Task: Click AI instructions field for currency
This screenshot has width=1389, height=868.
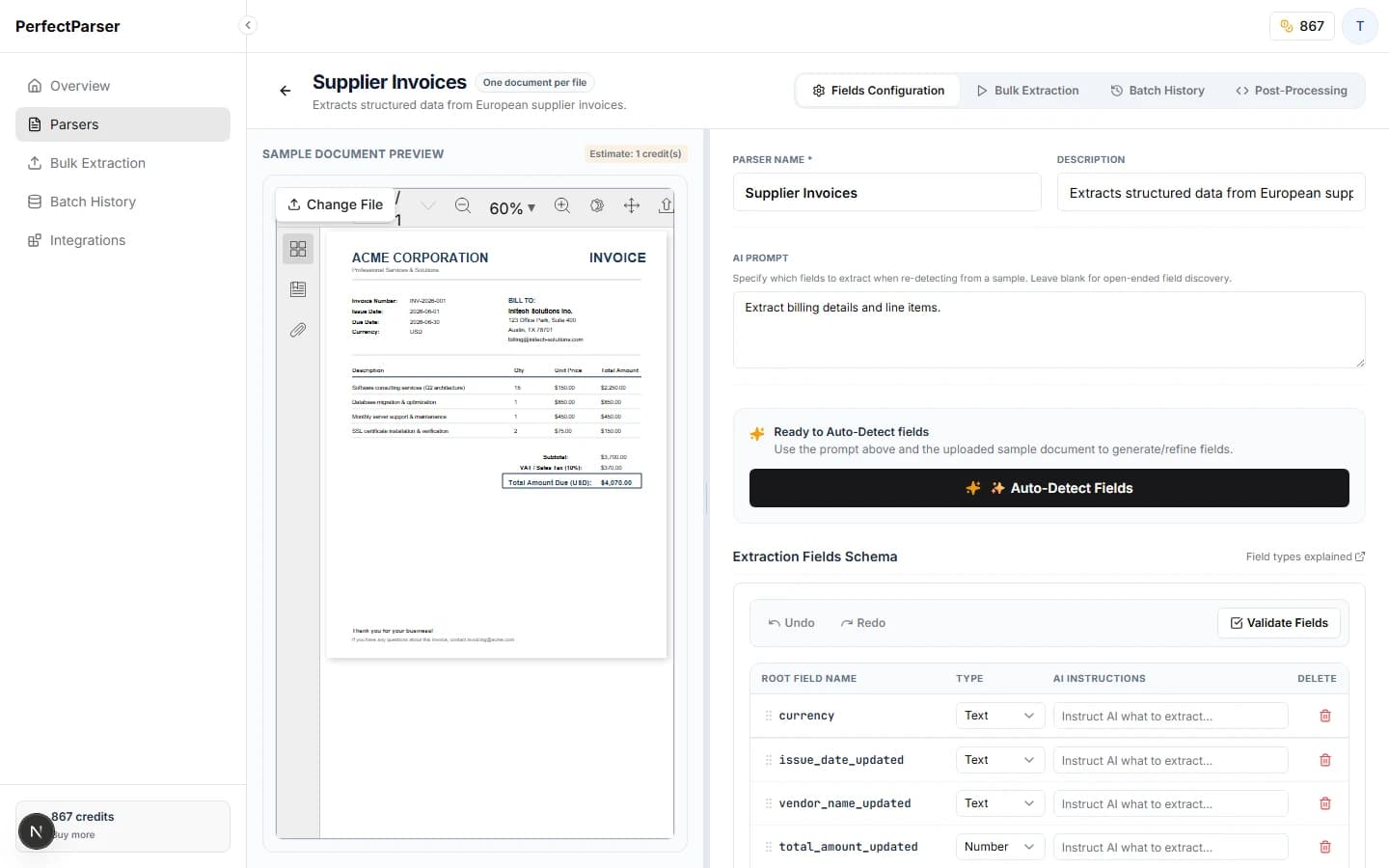Action: (1170, 716)
